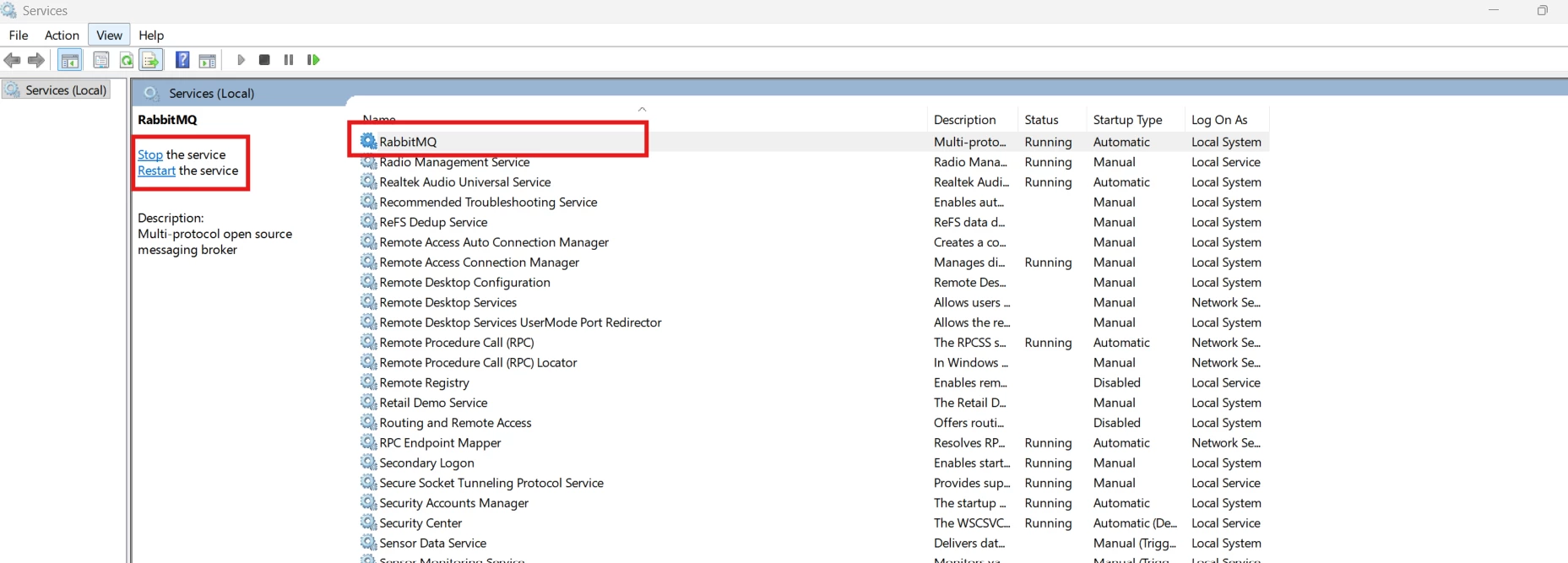The height and width of the screenshot is (563, 1568).
Task: Toggle Show/Hide Action Pane toolbar icon
Action: coord(208,60)
